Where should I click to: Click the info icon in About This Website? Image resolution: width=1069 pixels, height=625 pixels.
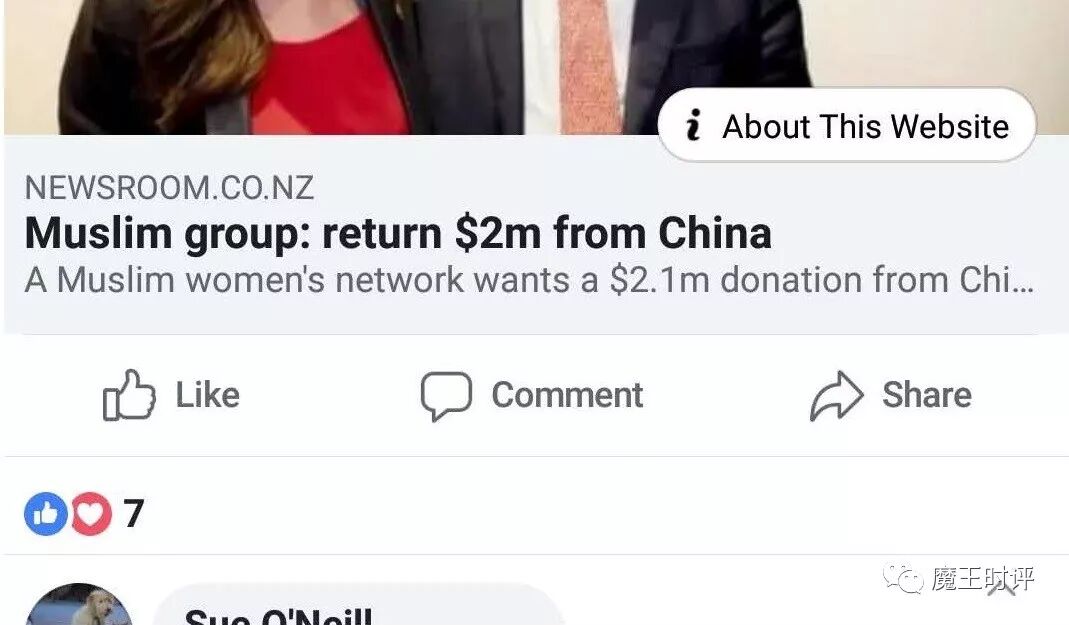point(693,125)
